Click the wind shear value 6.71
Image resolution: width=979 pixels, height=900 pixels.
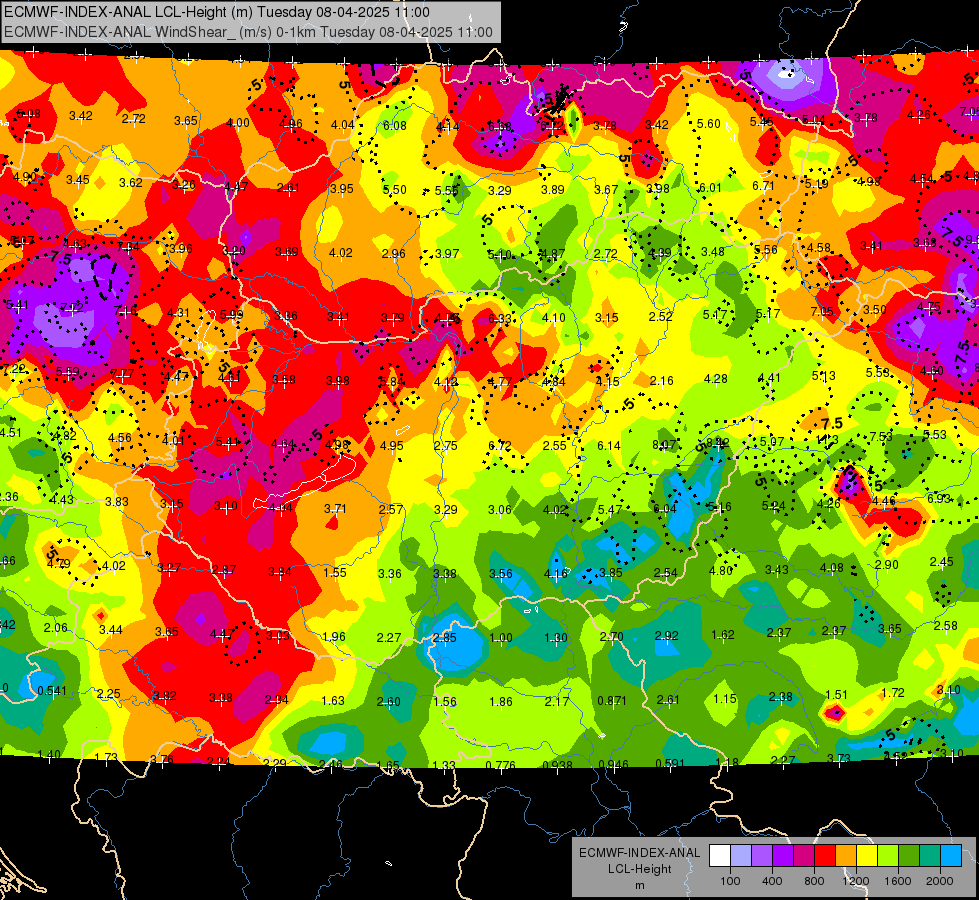763,185
